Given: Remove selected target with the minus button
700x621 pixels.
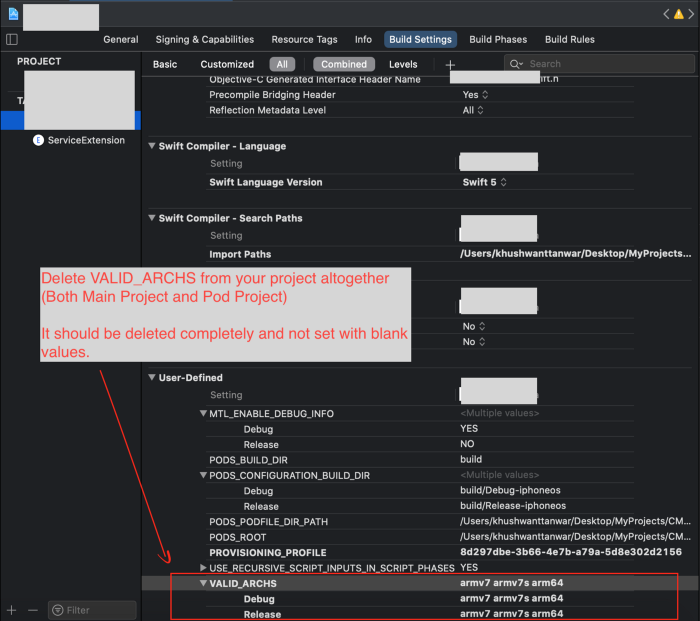Looking at the screenshot, I should click(x=33, y=610).
